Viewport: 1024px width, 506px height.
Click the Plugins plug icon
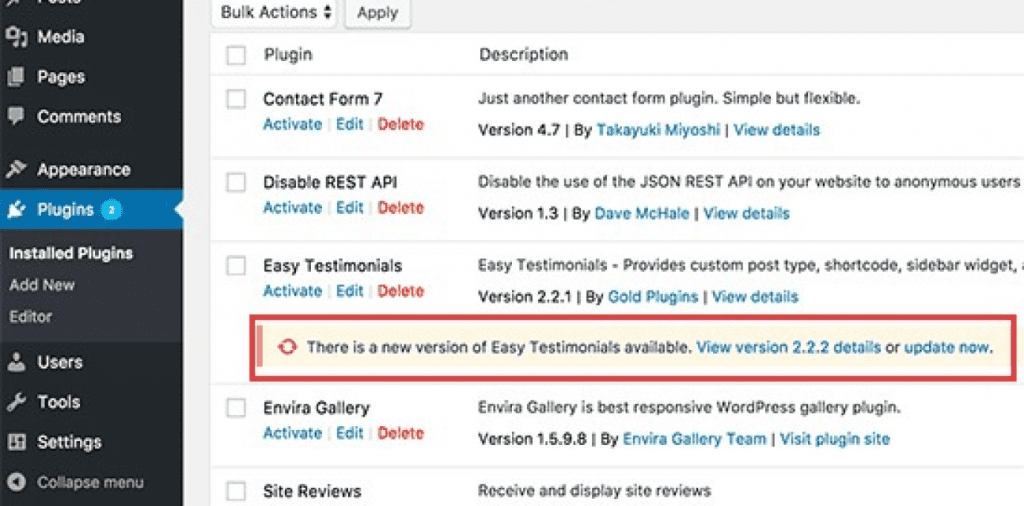click(16, 210)
